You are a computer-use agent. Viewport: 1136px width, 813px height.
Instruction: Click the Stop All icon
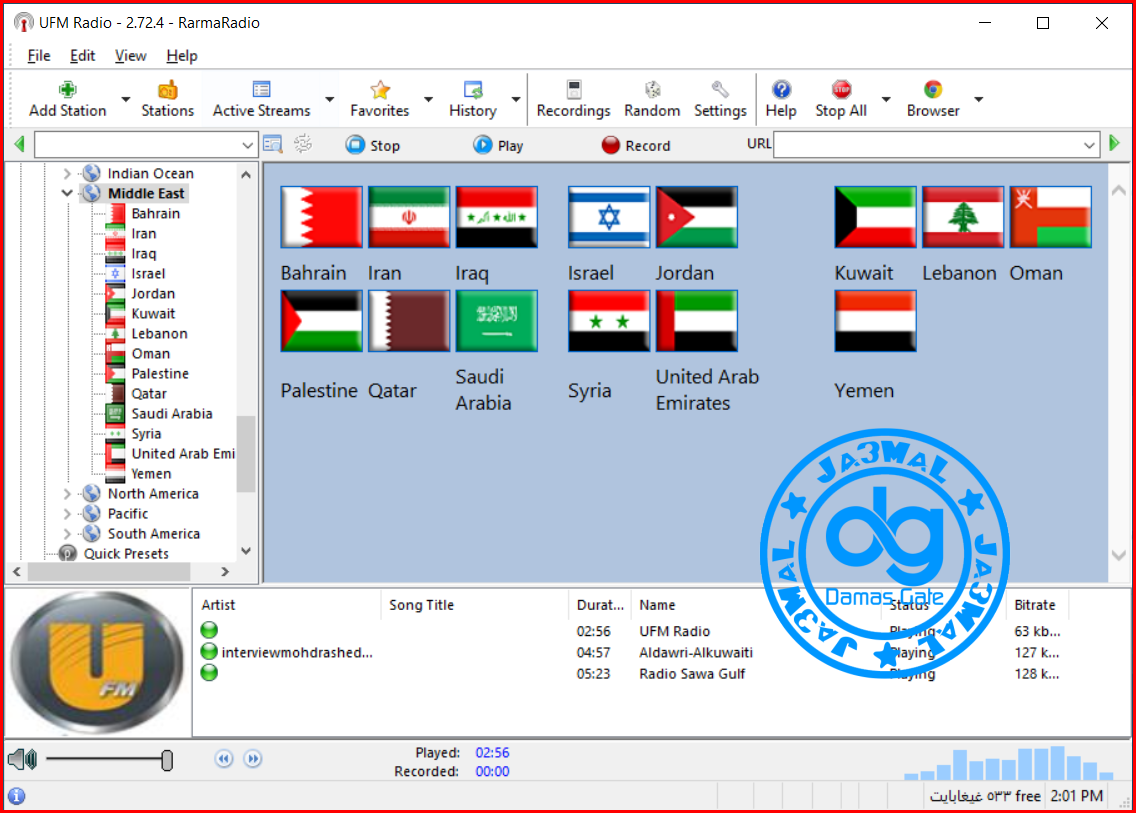coord(841,90)
